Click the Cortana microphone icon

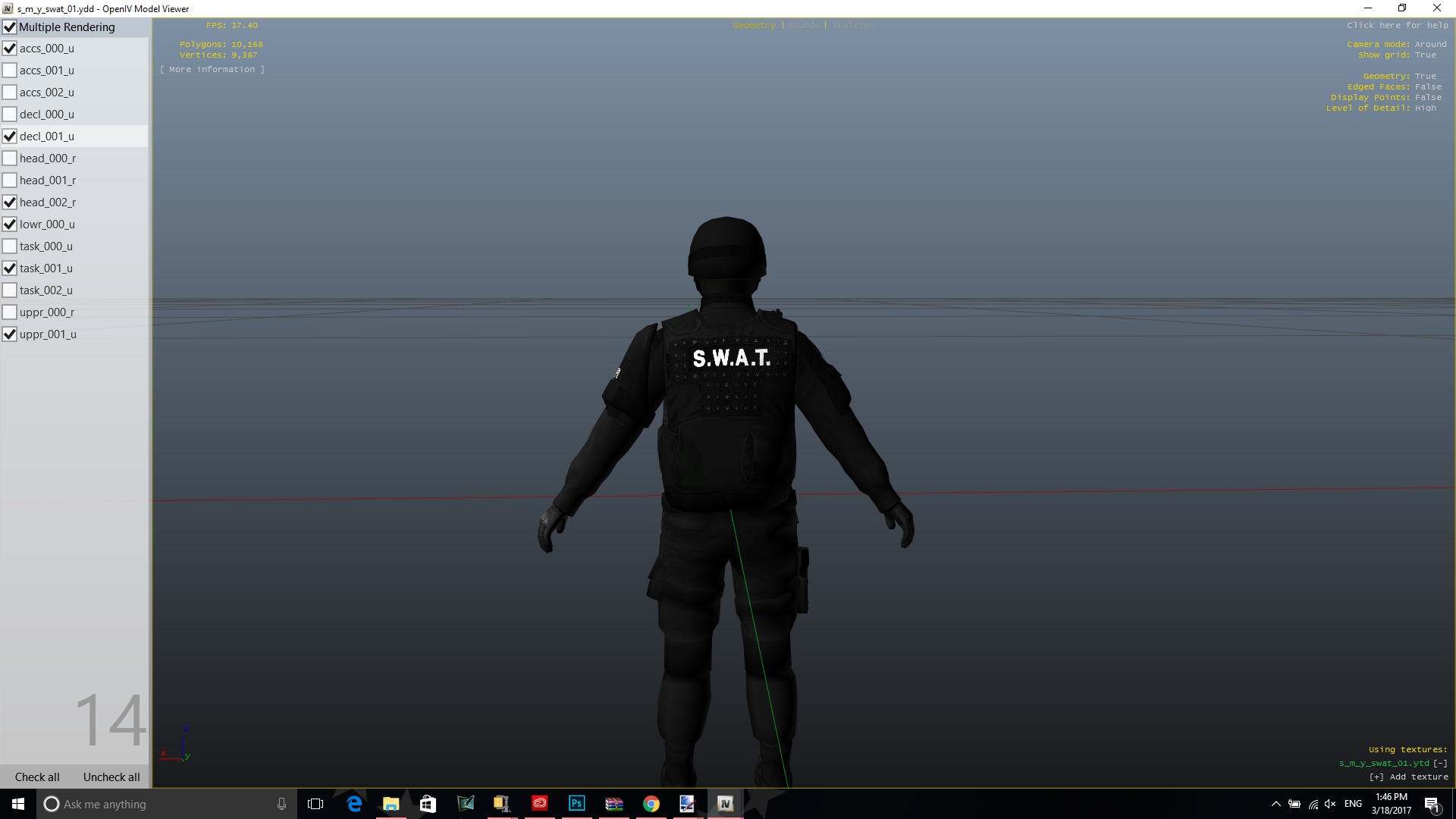coord(281,804)
